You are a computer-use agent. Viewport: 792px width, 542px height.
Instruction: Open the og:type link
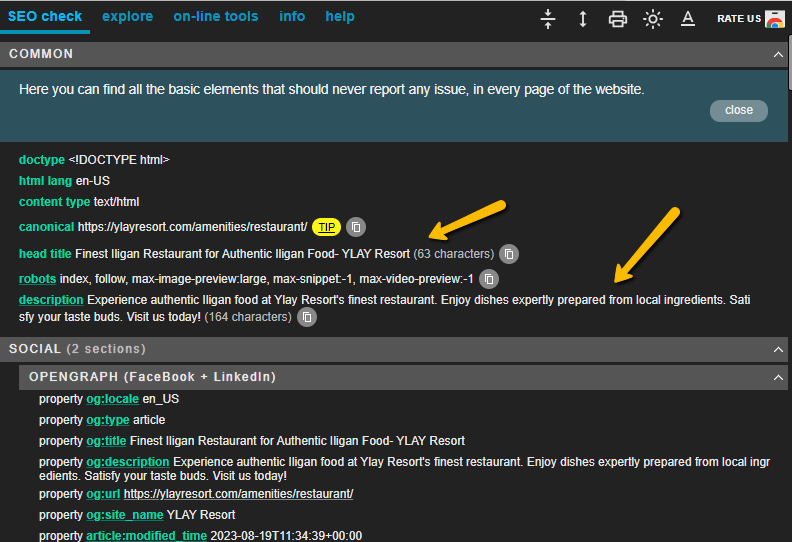pos(108,420)
